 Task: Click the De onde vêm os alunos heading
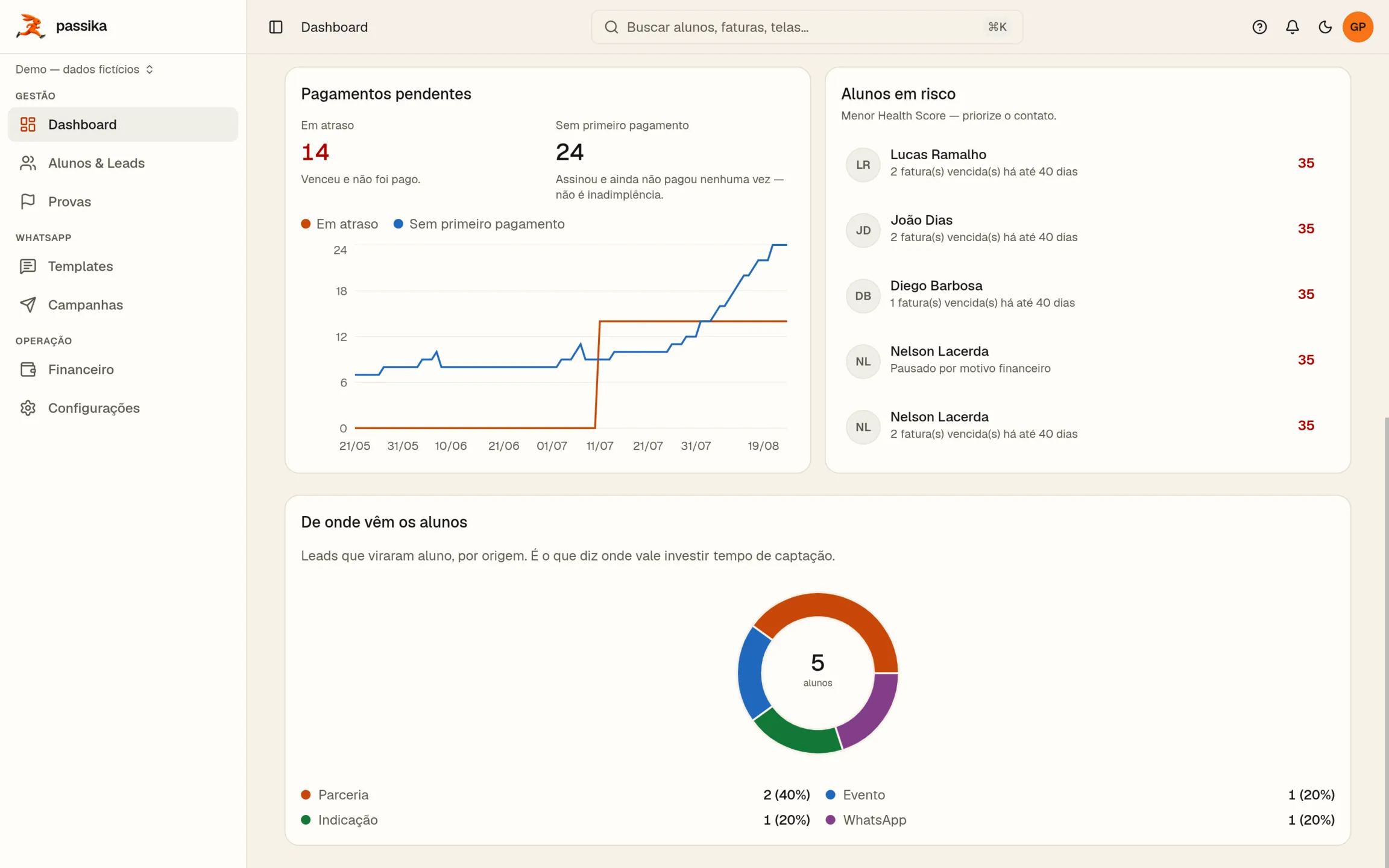pos(384,522)
